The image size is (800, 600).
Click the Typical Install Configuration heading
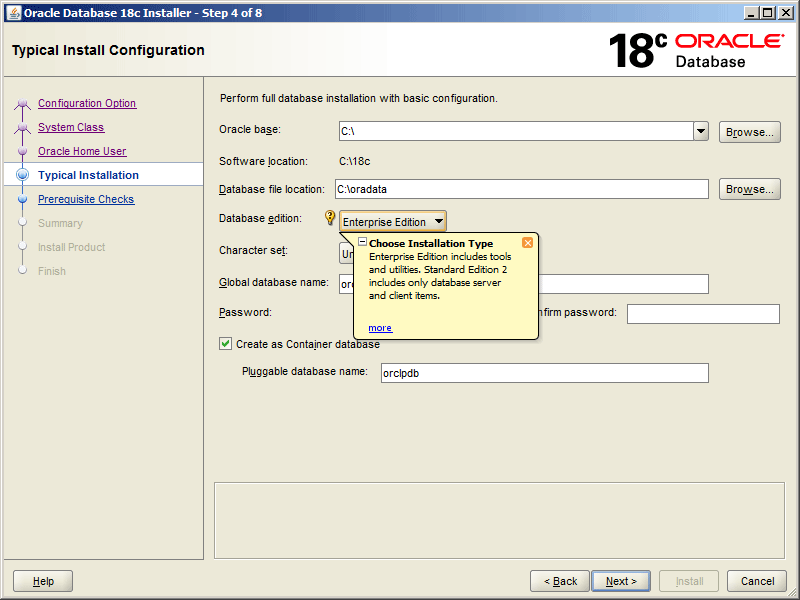108,50
